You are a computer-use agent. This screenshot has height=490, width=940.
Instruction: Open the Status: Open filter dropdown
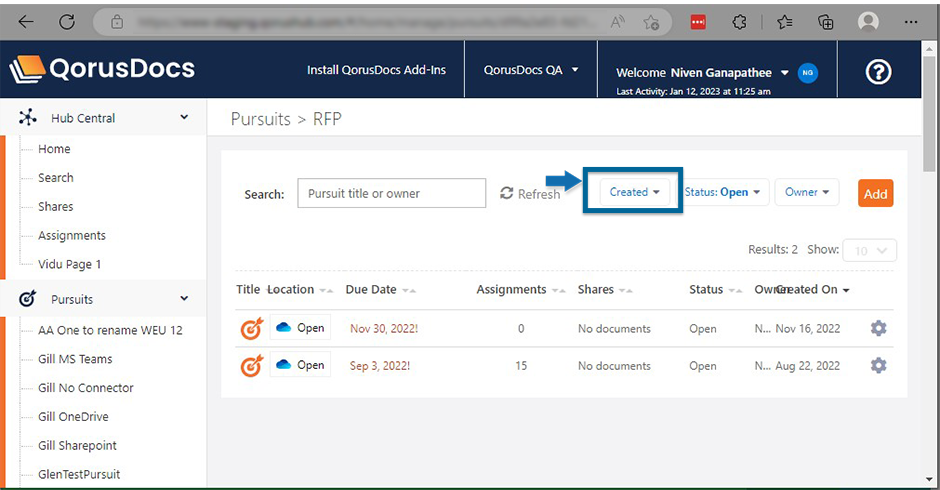point(723,192)
